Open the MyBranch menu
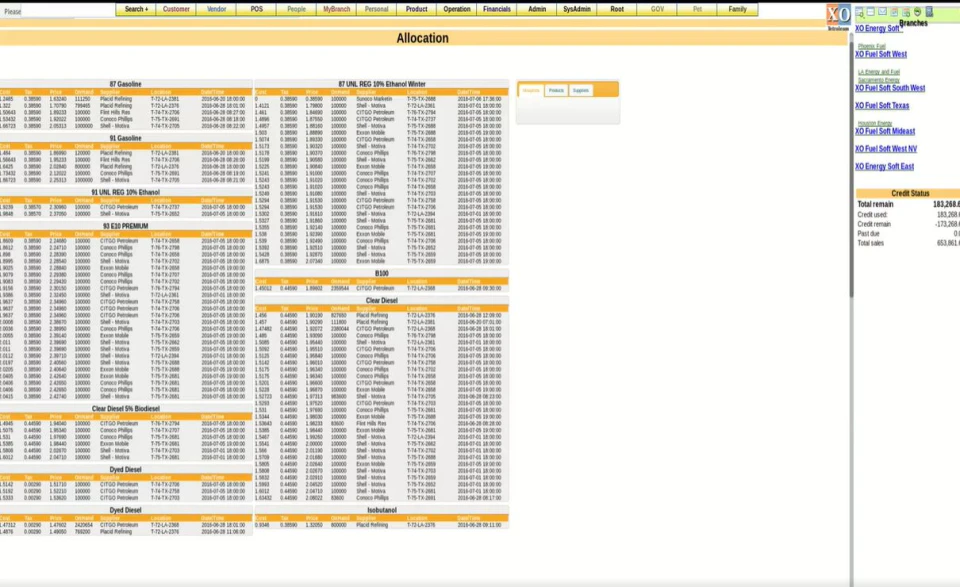Screen dimensions: 960x587 [x=337, y=9]
